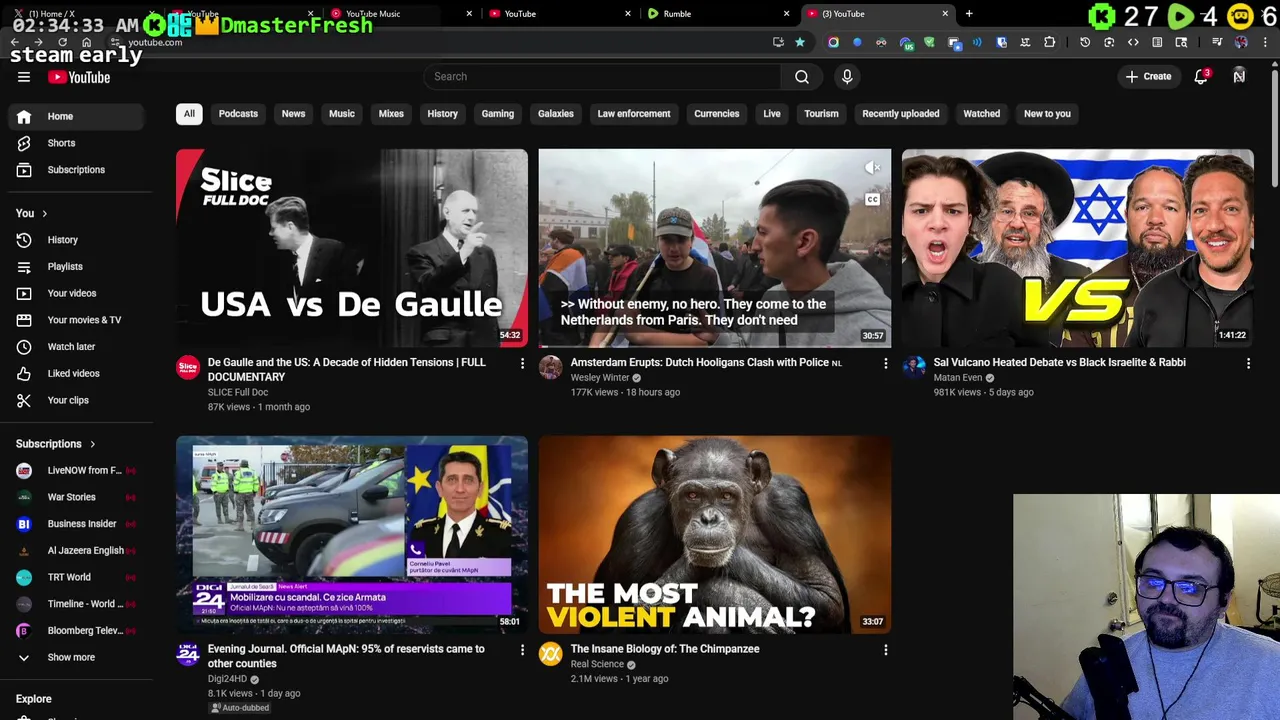
Task: Open Liked videos in the sidebar
Action: pos(76,373)
